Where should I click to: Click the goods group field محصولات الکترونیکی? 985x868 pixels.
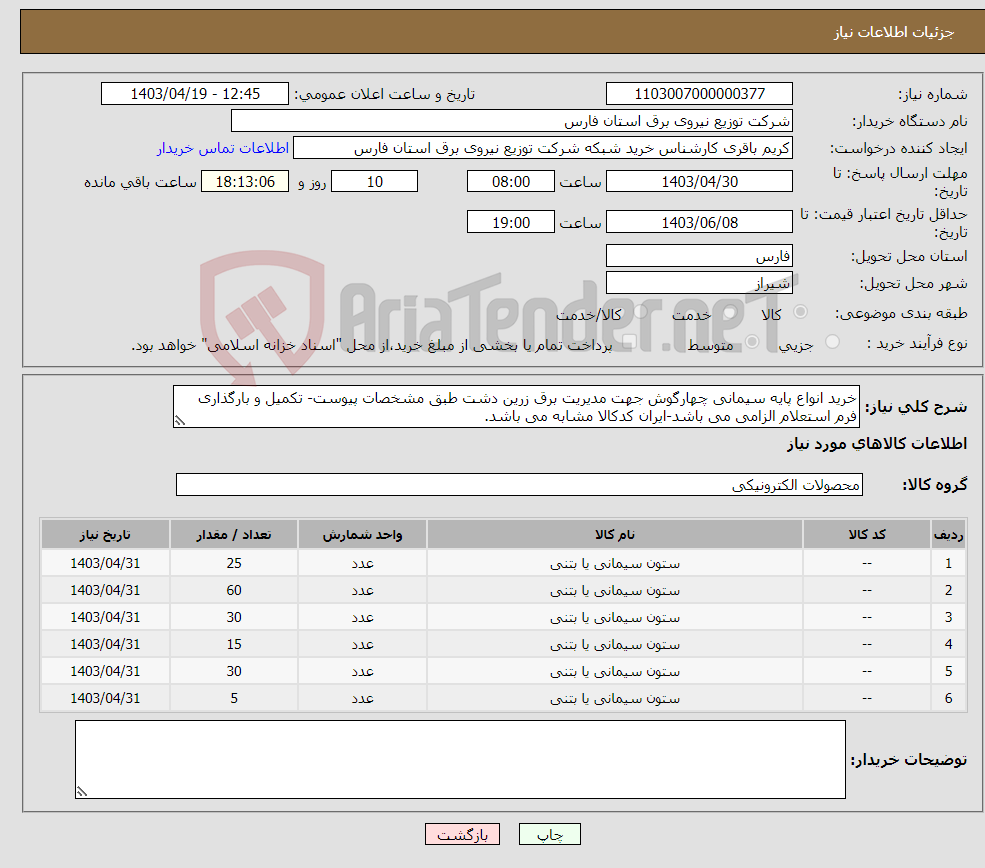tap(520, 485)
